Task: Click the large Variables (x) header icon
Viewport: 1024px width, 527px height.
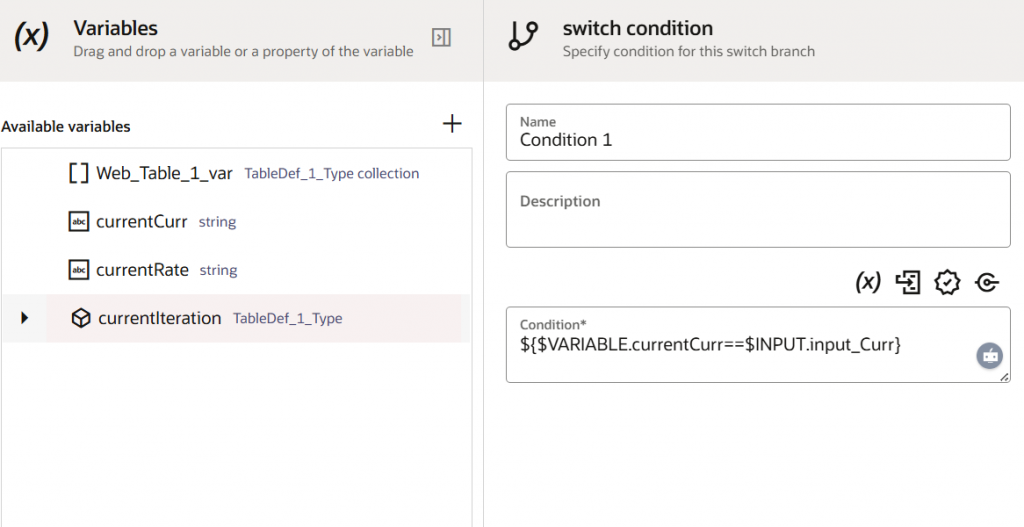Action: tap(31, 37)
